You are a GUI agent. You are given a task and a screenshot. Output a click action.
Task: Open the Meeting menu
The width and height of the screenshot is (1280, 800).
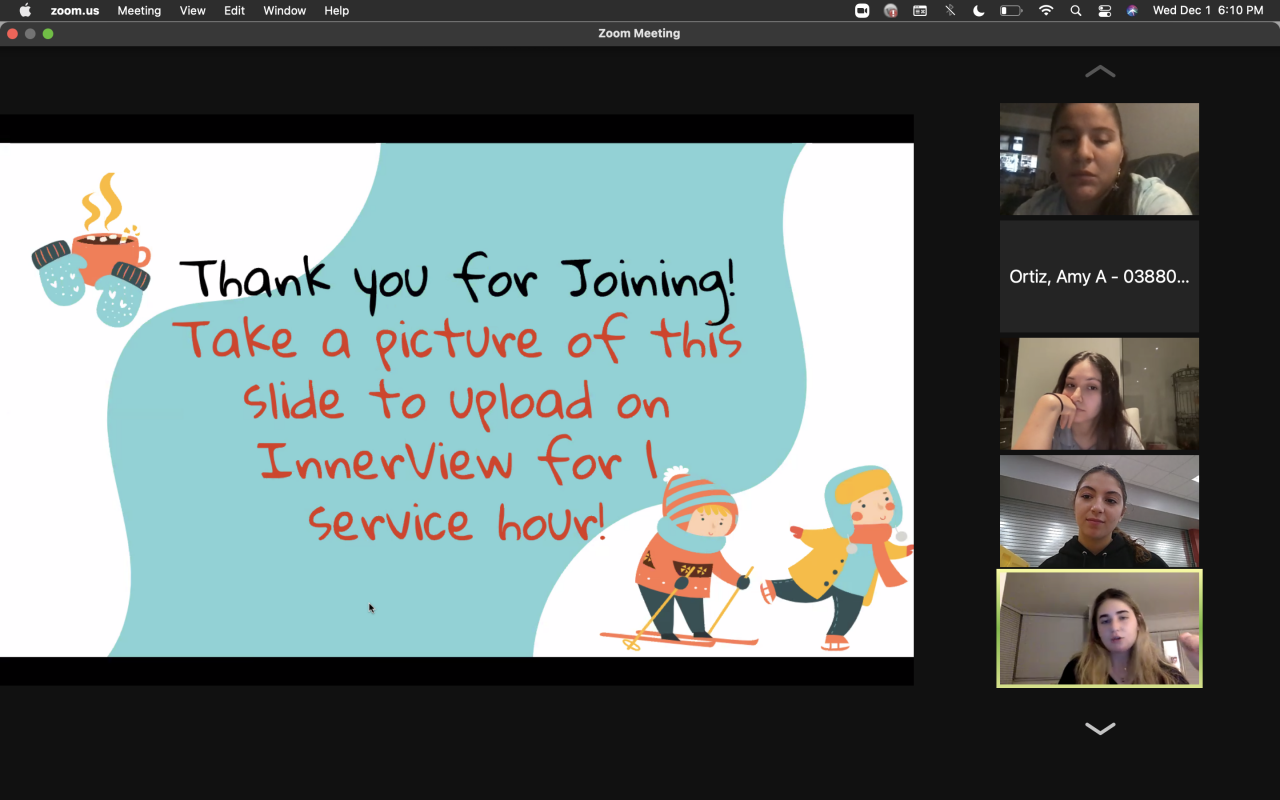pos(139,11)
